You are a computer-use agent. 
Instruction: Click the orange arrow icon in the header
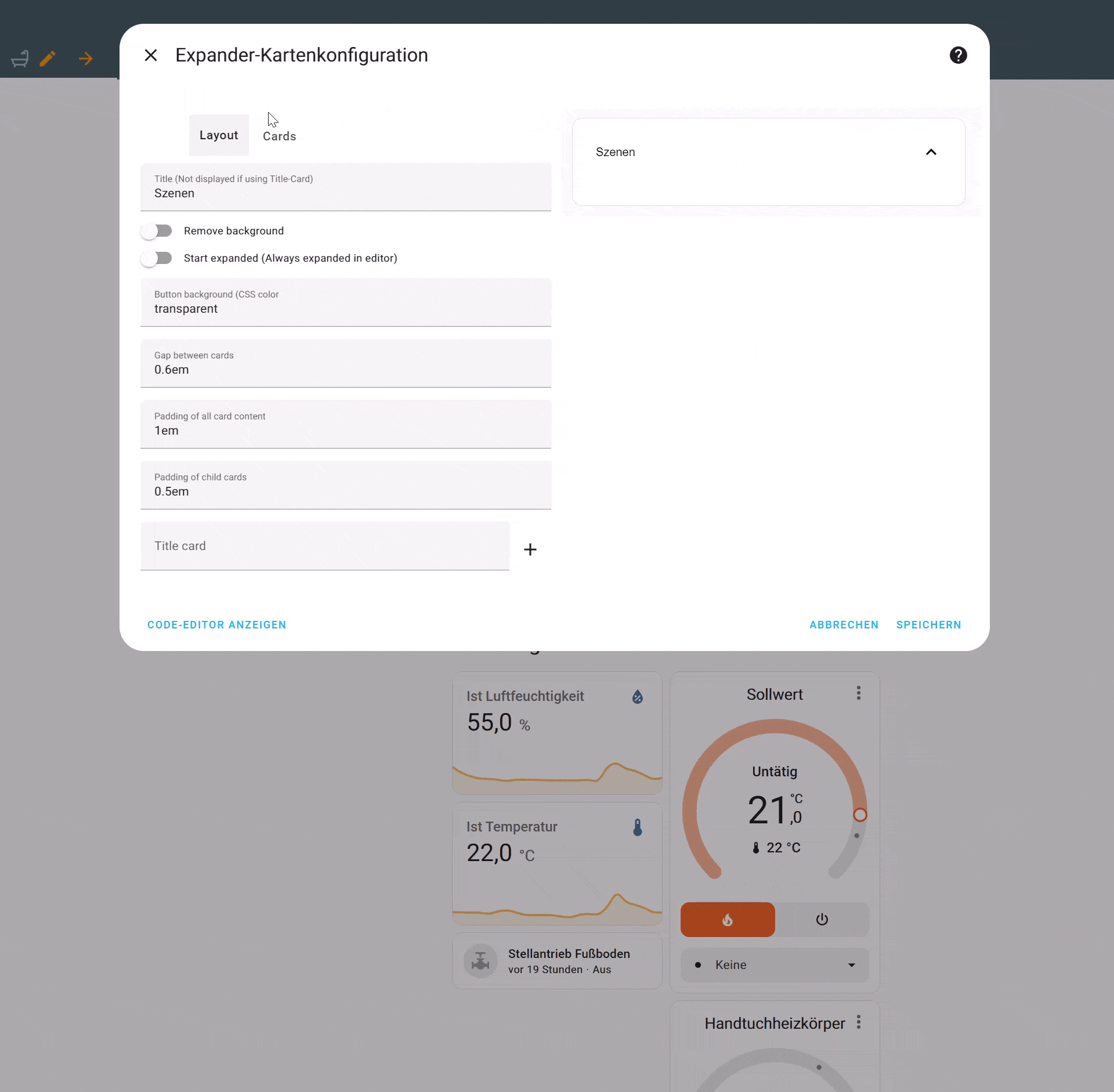pyautogui.click(x=85, y=58)
